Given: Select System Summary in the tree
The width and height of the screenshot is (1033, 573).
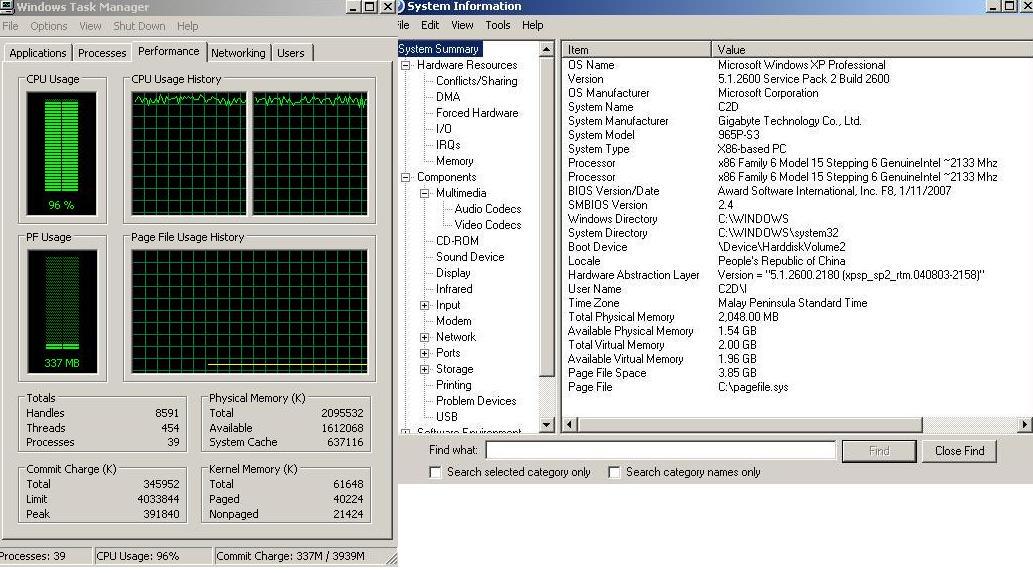Looking at the screenshot, I should [x=439, y=49].
